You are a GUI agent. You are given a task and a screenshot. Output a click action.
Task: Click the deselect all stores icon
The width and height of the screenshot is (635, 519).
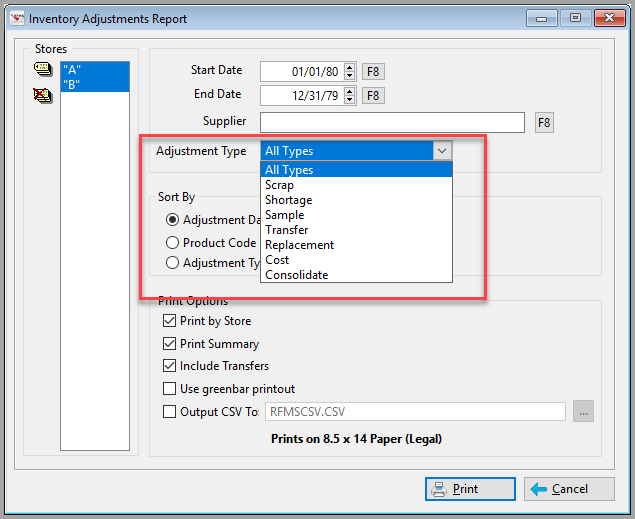click(x=43, y=96)
